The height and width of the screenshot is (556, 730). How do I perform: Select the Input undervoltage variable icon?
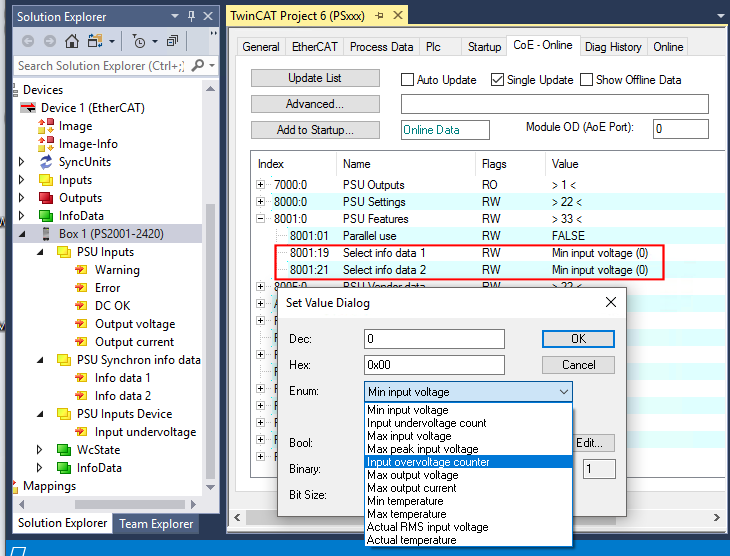[81, 432]
